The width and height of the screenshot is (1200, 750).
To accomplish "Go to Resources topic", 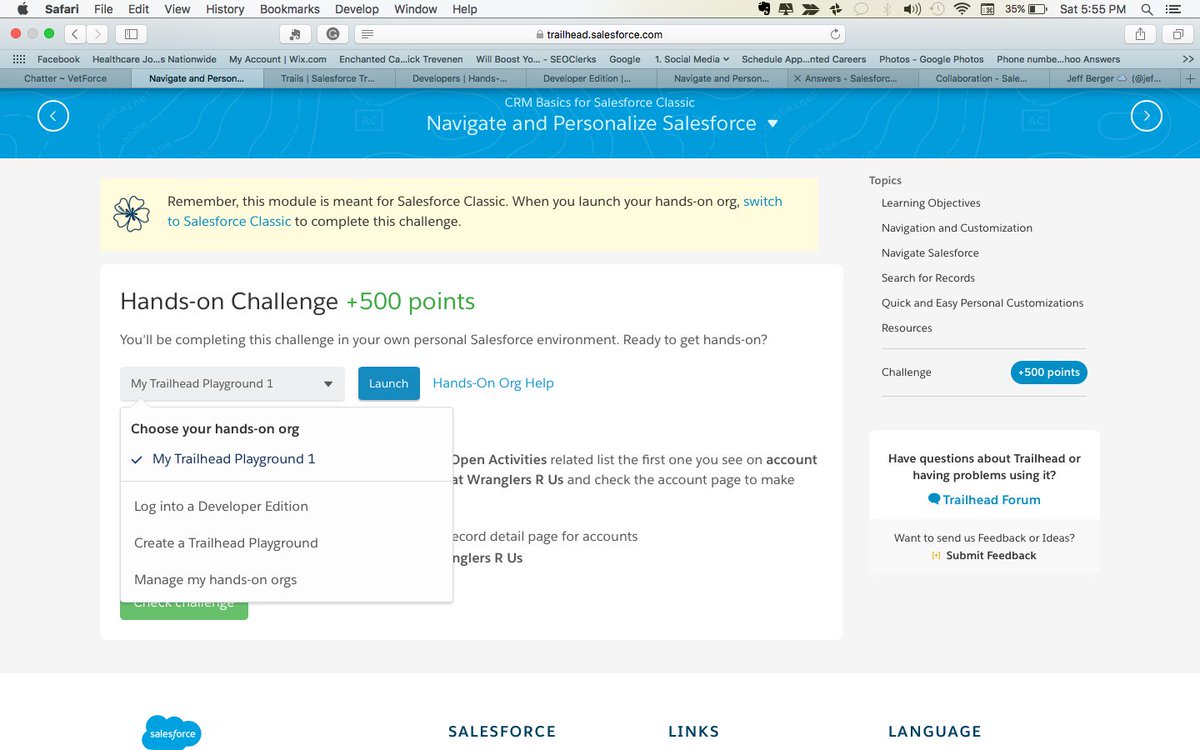I will click(x=907, y=328).
